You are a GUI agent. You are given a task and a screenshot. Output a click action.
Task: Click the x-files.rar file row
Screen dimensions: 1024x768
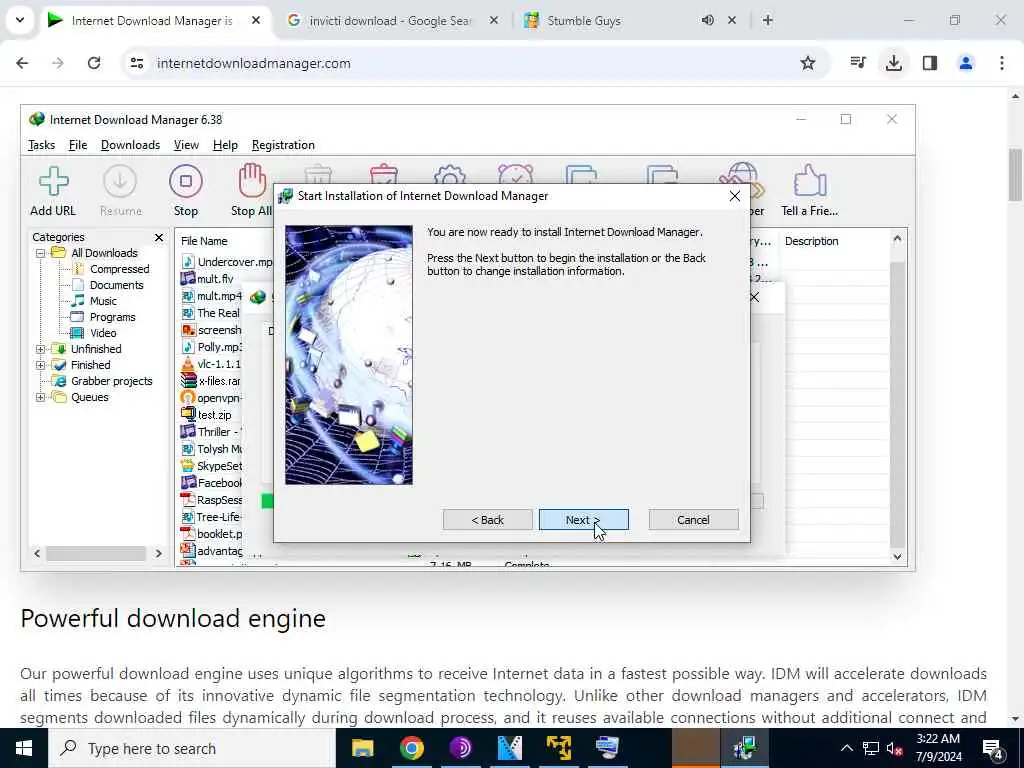(211, 381)
